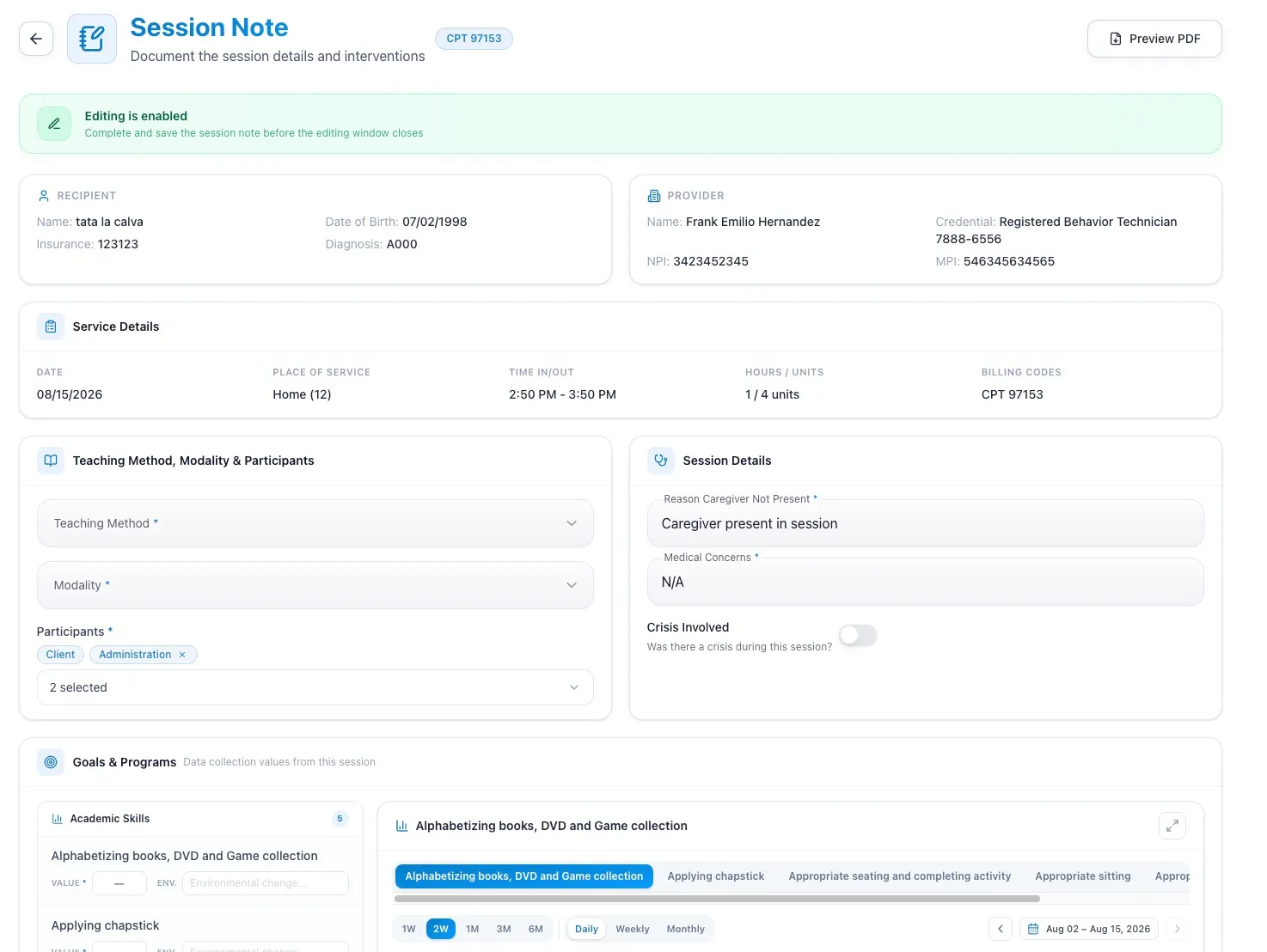Click the time 2:50 PM - 3:50 PM
The width and height of the screenshot is (1267, 952).
(x=562, y=394)
